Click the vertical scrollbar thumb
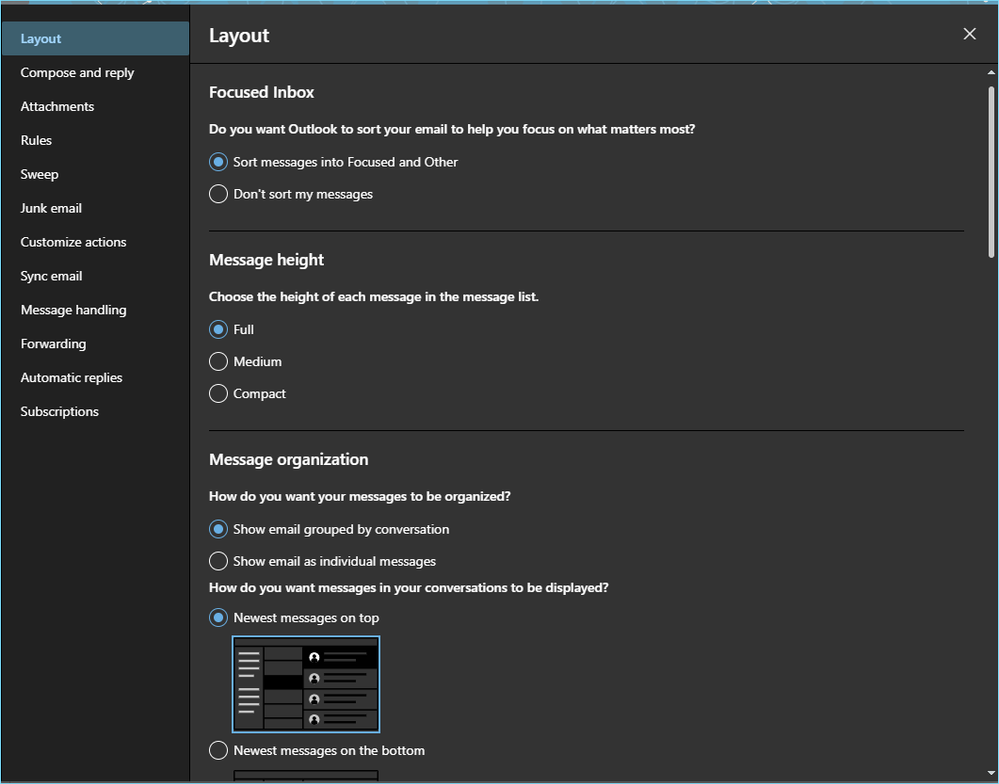Viewport: 999px width, 784px height. click(x=991, y=172)
